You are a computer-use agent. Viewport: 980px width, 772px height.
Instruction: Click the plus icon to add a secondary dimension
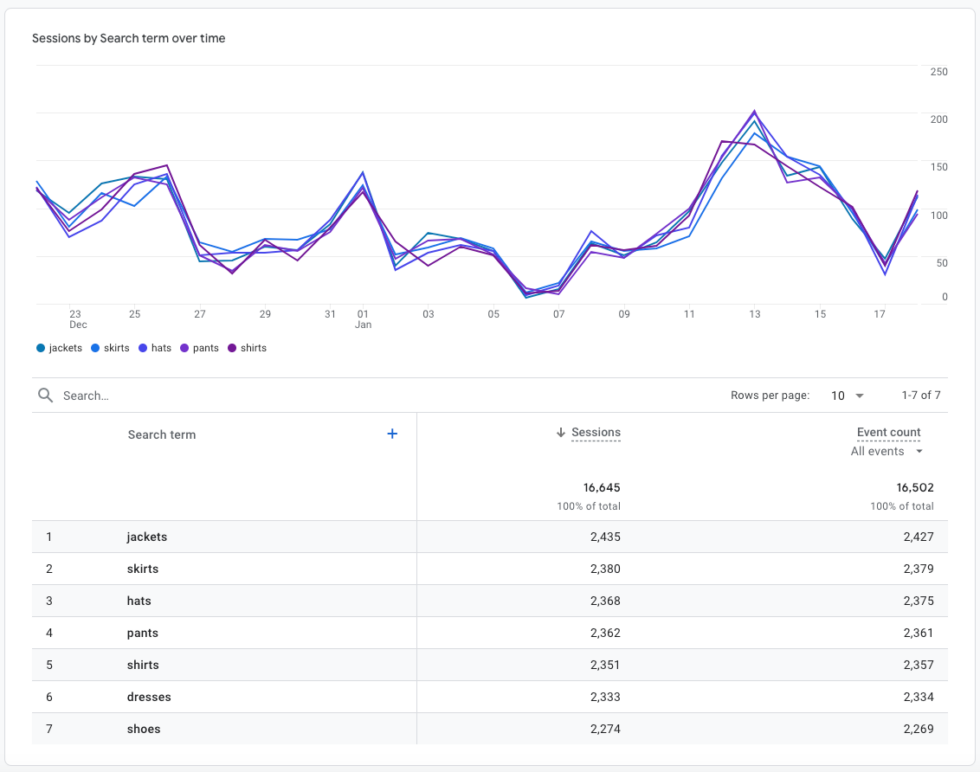coord(392,433)
